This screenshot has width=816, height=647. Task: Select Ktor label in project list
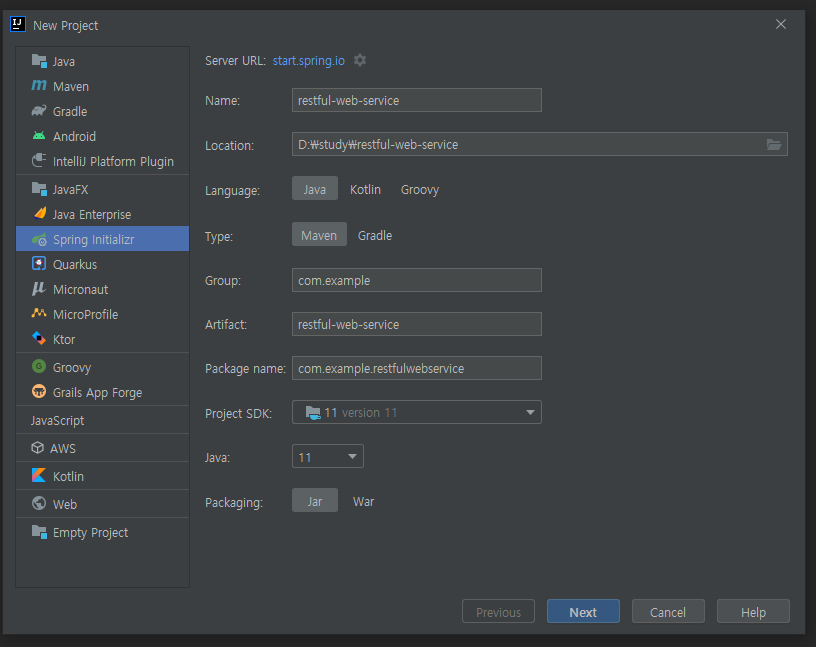pos(64,339)
